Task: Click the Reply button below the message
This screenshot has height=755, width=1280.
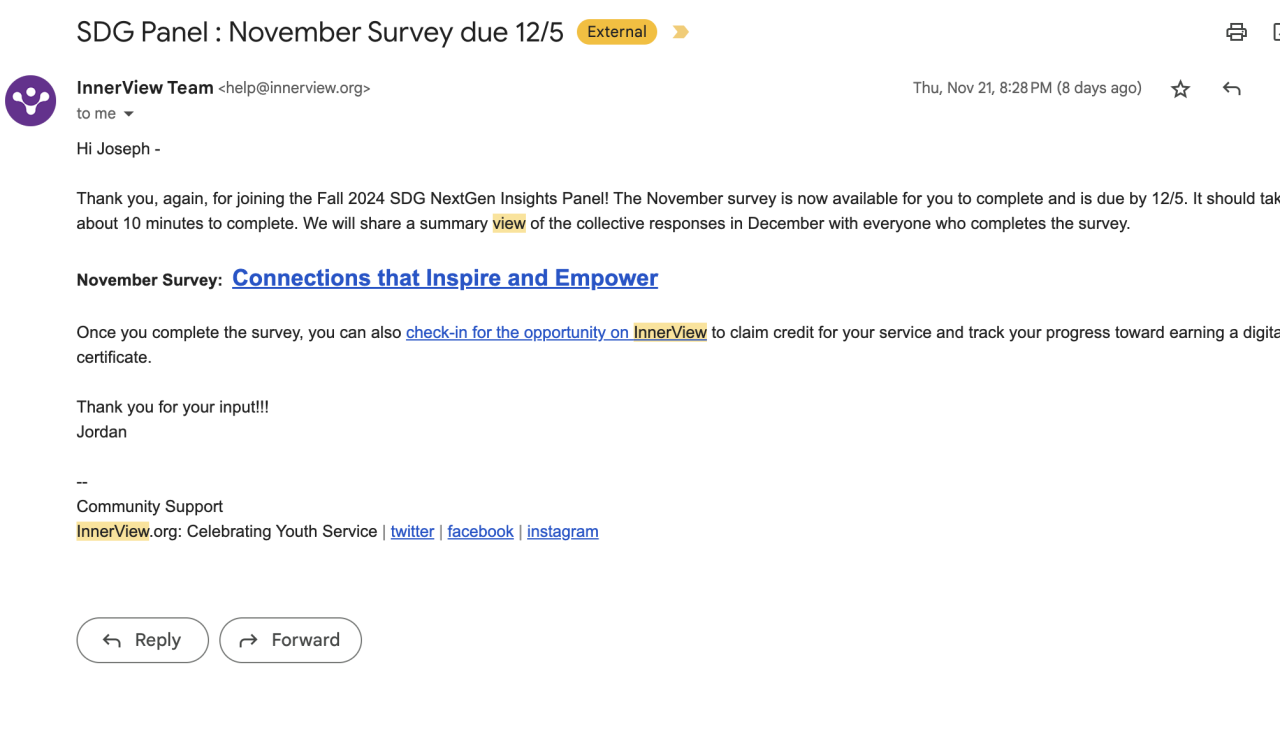Action: click(x=142, y=640)
